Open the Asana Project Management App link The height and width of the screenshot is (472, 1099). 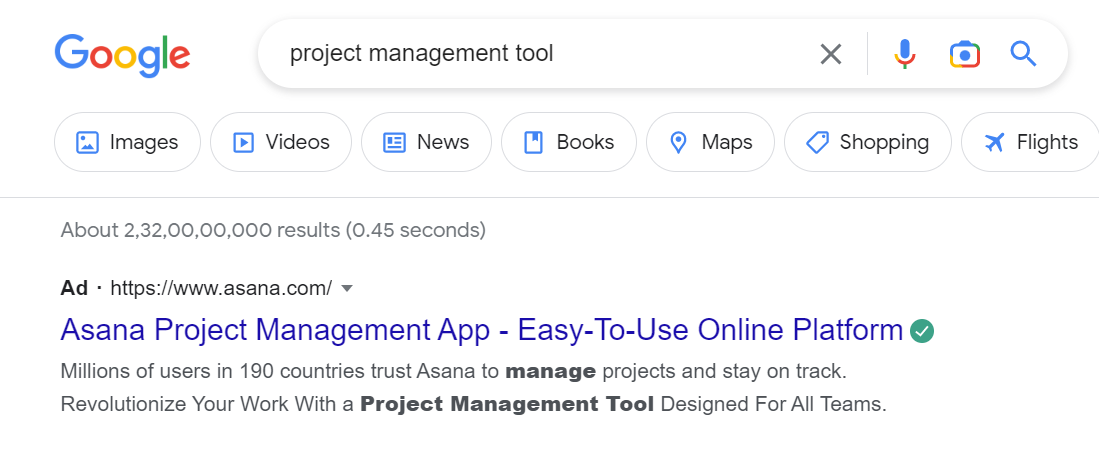(481, 329)
